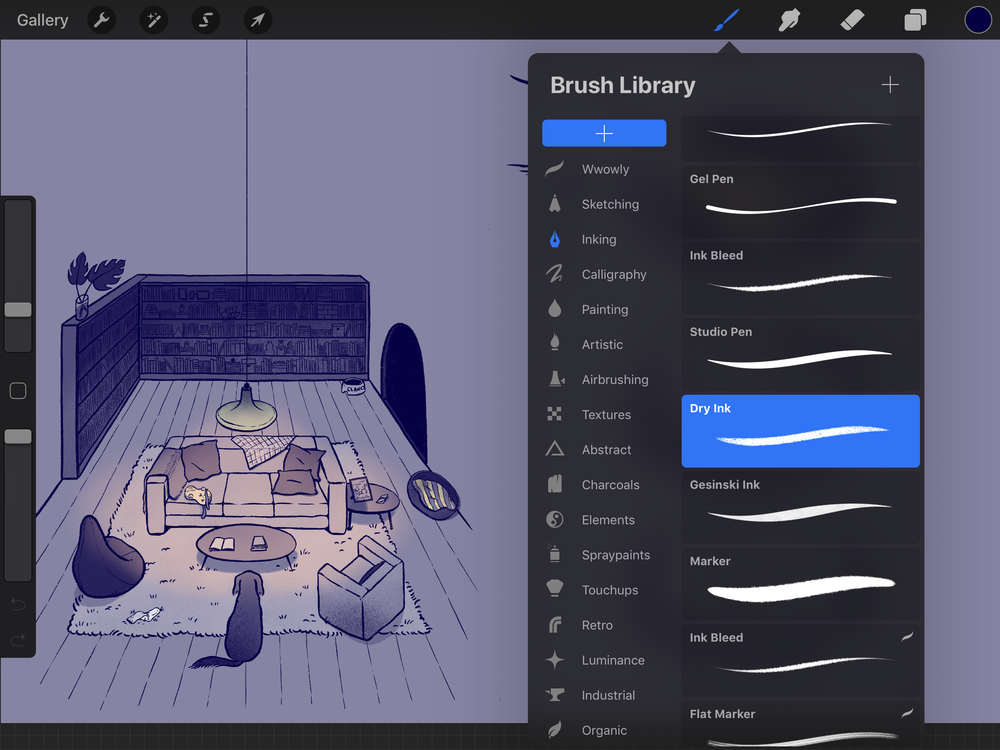The image size is (1000, 750).
Task: Tap the 'Spraypaints' label text
Action: [615, 555]
